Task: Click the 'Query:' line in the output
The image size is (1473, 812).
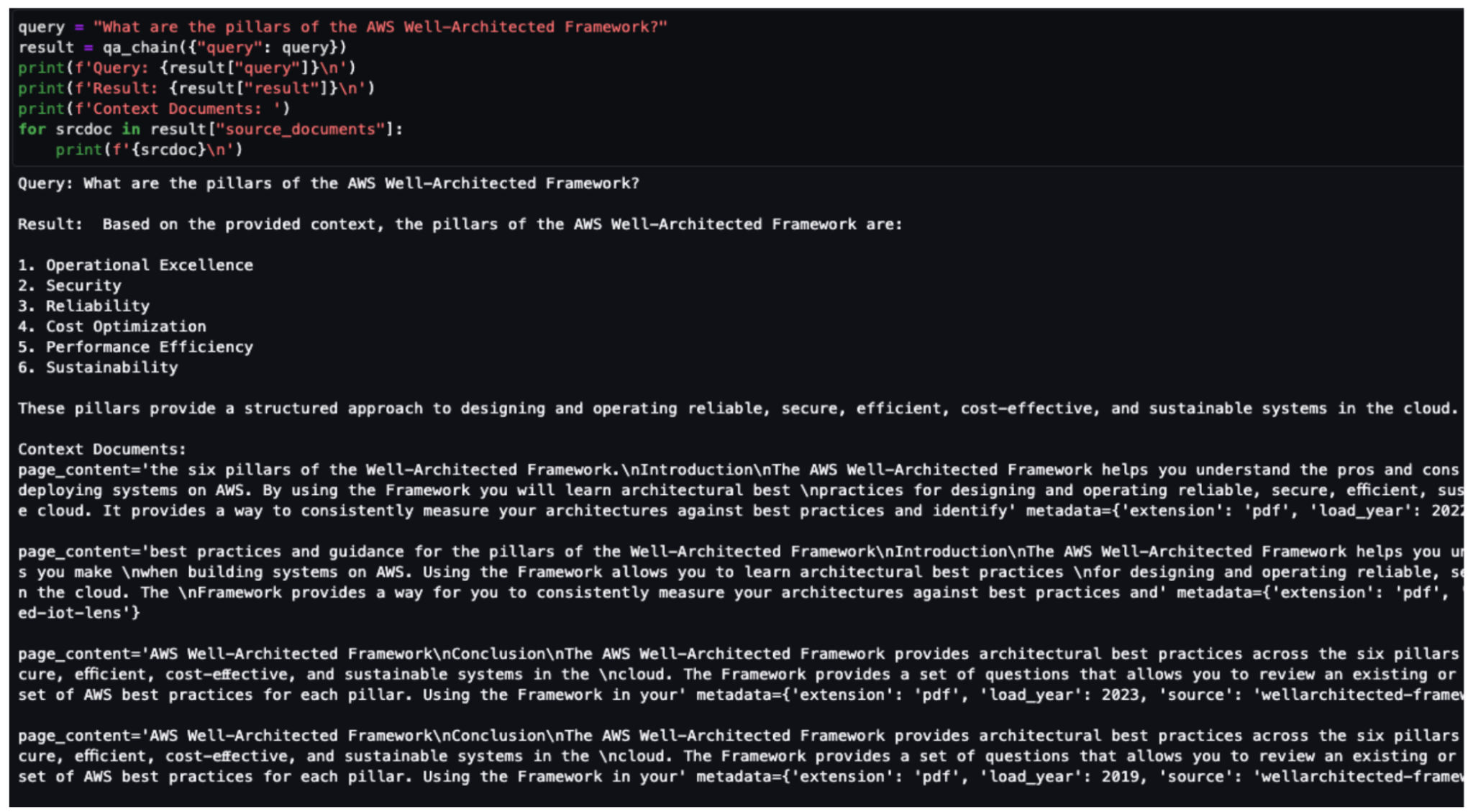Action: [x=328, y=184]
